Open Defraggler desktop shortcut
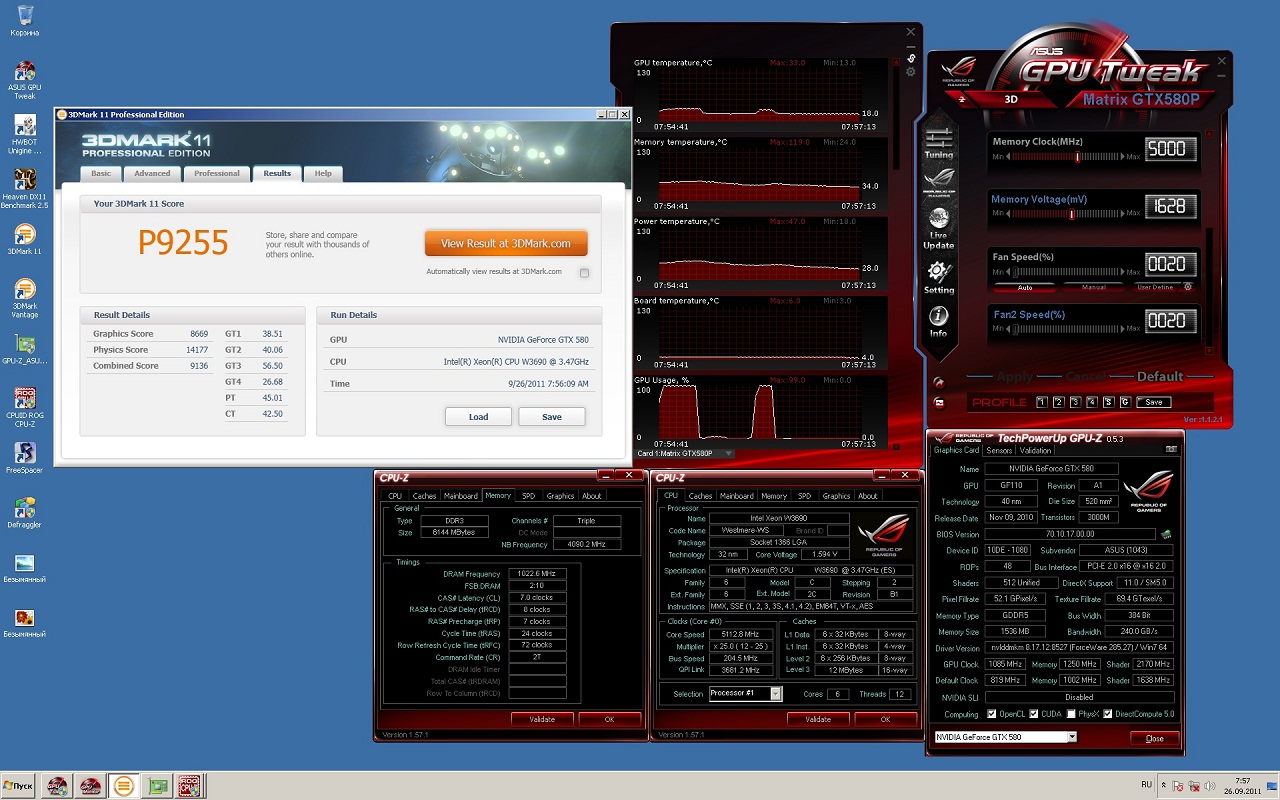This screenshot has width=1280, height=800. point(25,512)
